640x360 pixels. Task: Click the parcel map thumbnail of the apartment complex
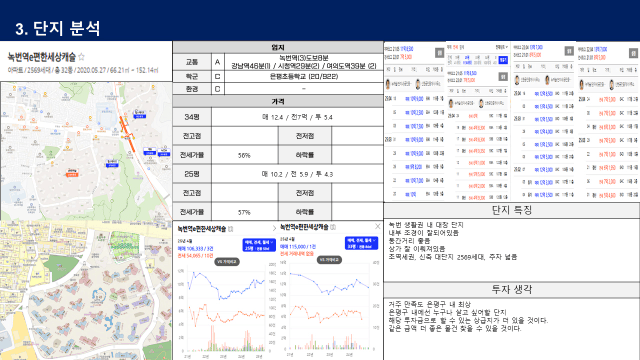pos(86,290)
